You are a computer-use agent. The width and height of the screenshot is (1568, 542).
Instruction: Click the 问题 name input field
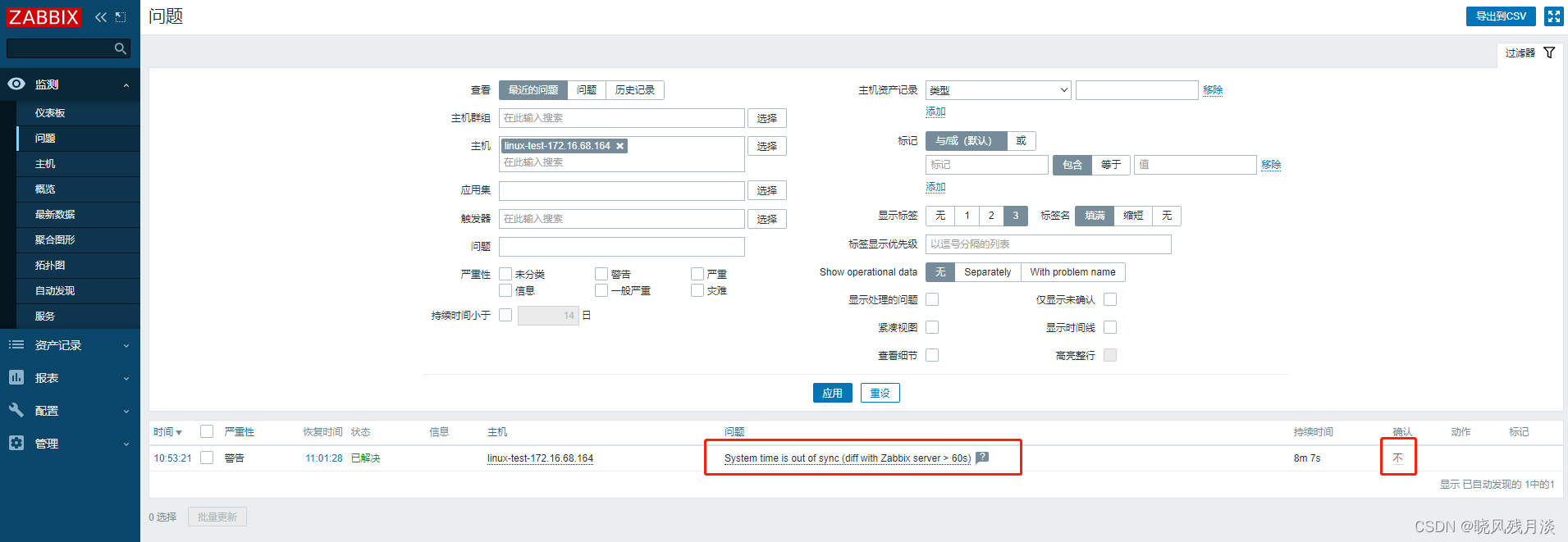[622, 247]
